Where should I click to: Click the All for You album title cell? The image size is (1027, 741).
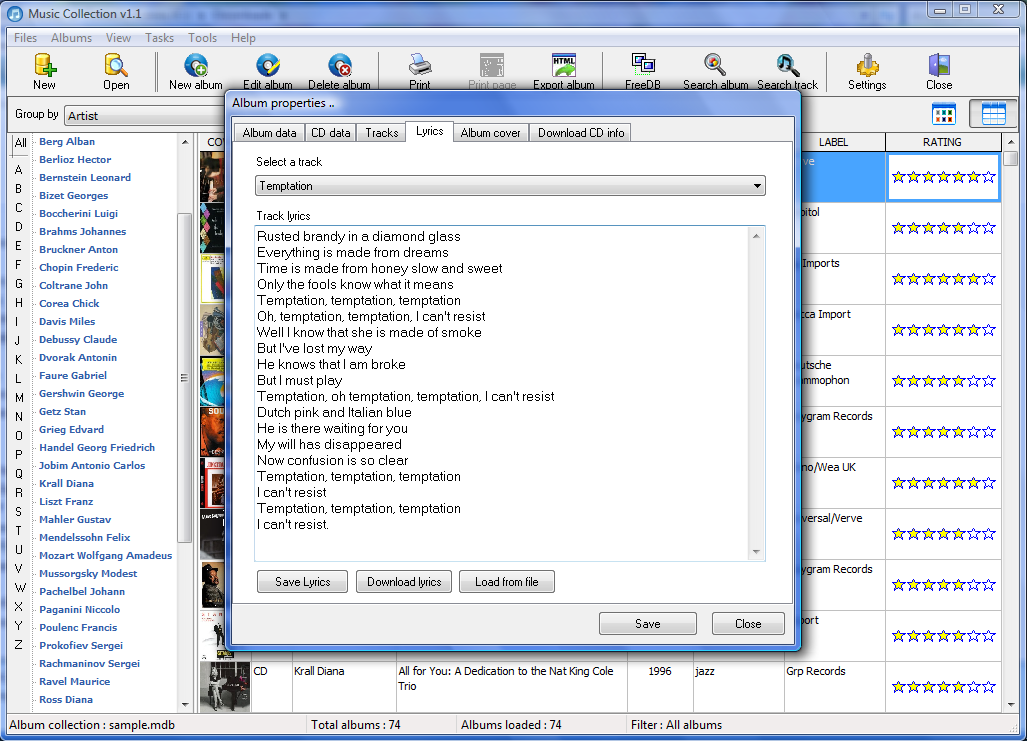(x=512, y=687)
